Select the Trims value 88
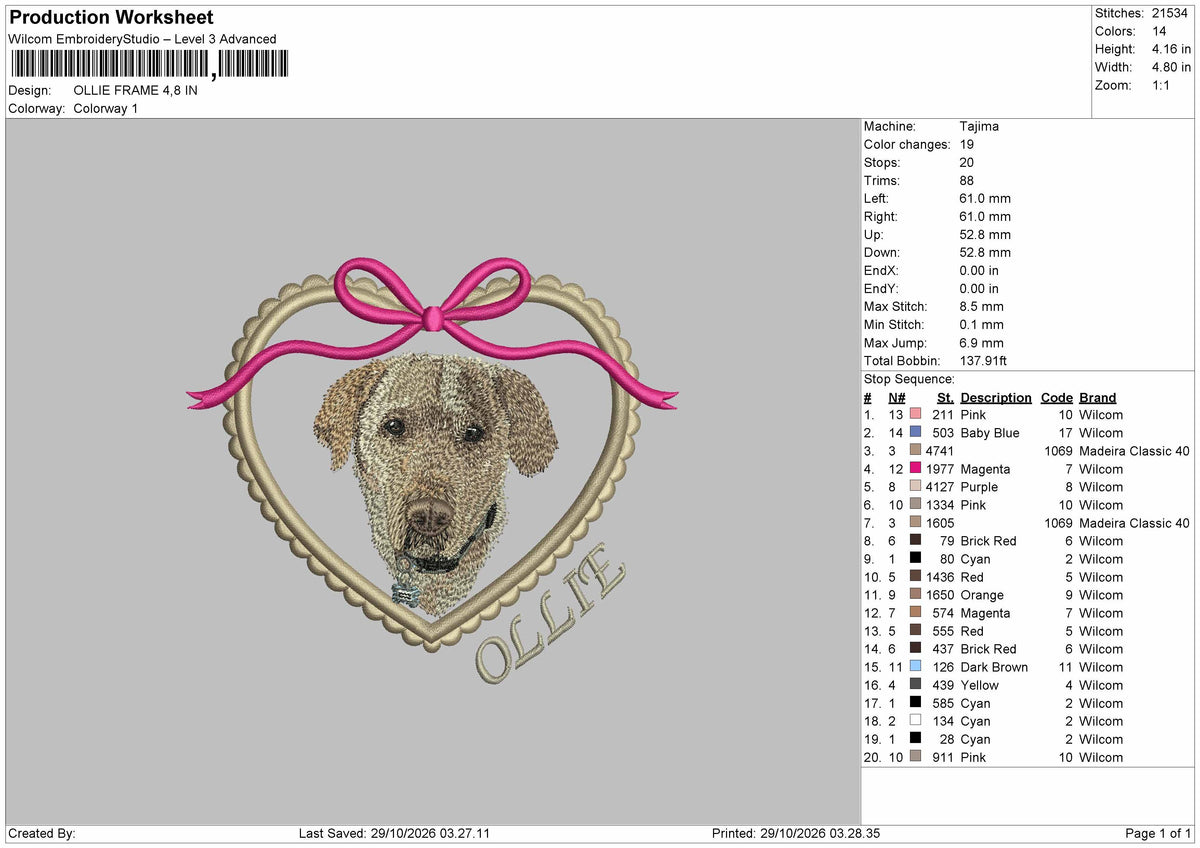The height and width of the screenshot is (848, 1200). (x=967, y=181)
